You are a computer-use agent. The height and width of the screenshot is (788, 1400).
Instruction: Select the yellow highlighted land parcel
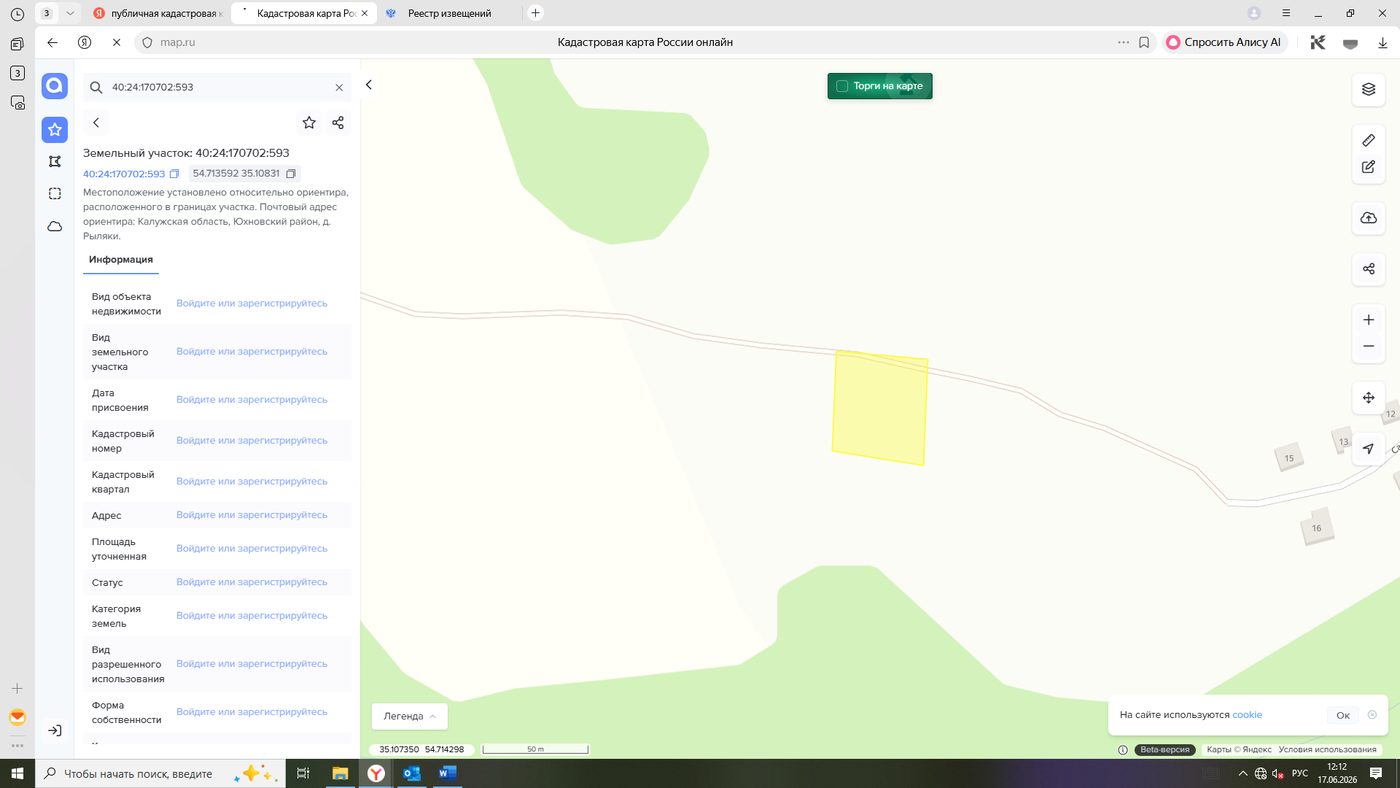tap(880, 407)
